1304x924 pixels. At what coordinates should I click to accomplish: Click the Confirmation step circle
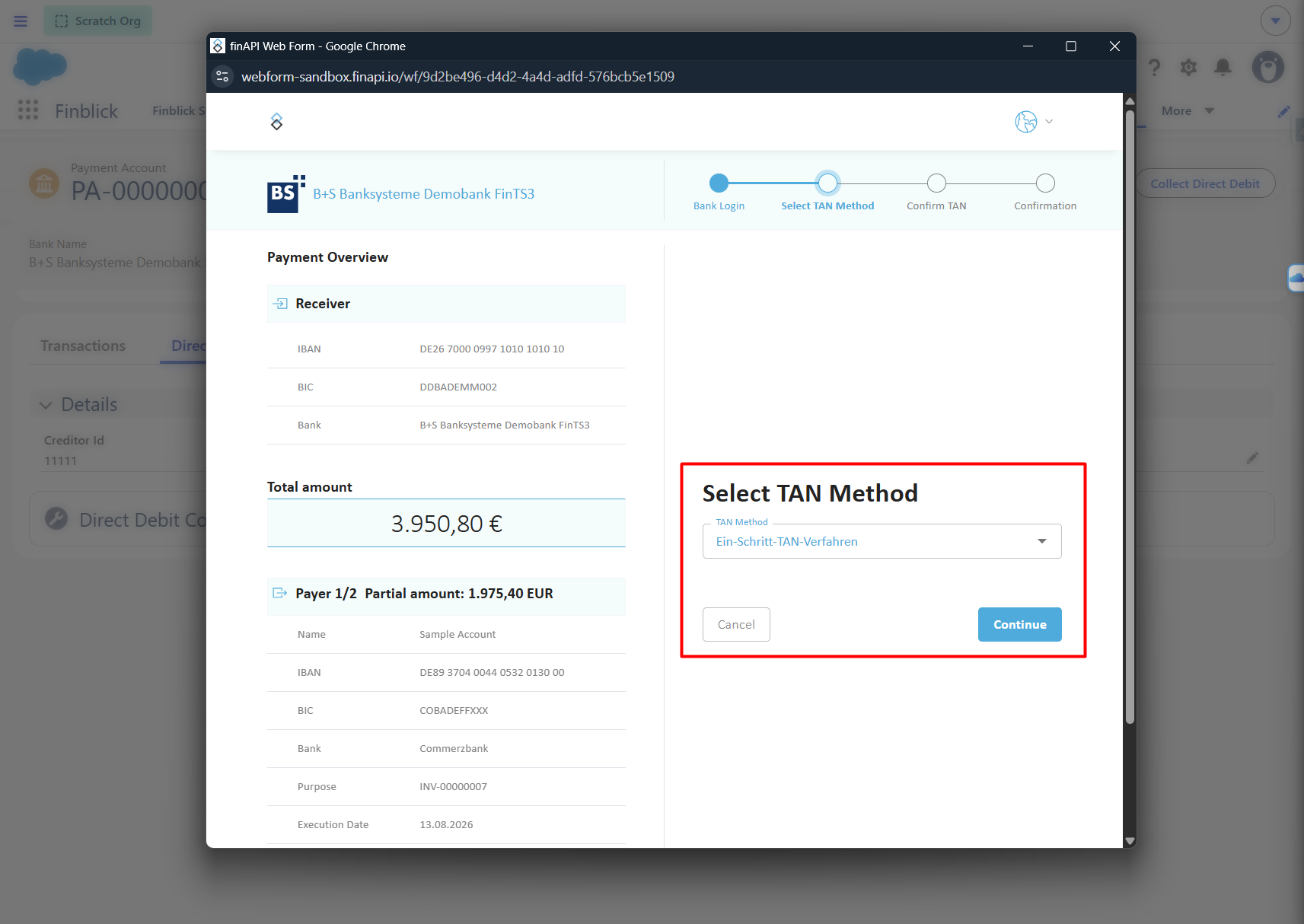(1045, 183)
